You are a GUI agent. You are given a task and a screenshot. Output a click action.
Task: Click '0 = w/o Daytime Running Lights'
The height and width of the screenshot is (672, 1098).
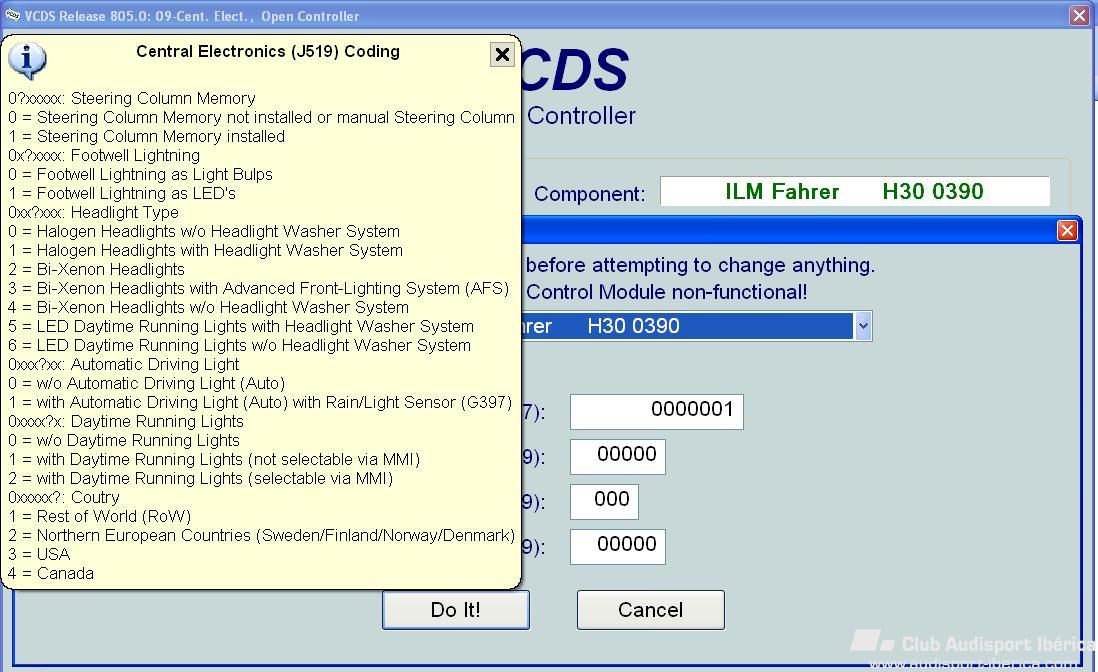click(x=124, y=440)
